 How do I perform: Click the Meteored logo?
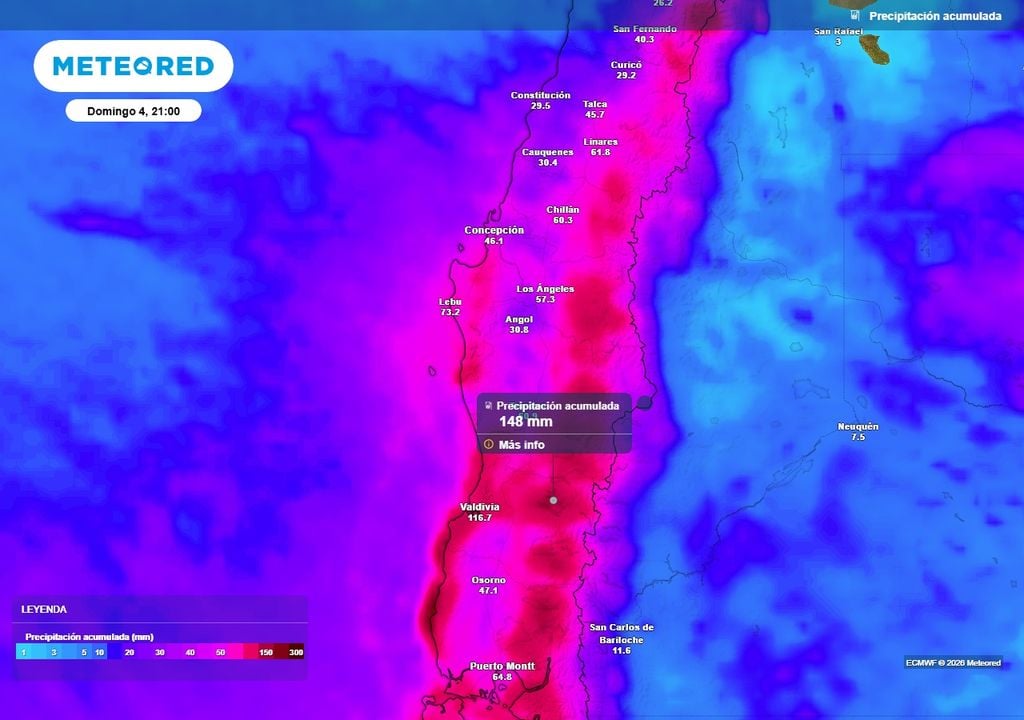[133, 66]
